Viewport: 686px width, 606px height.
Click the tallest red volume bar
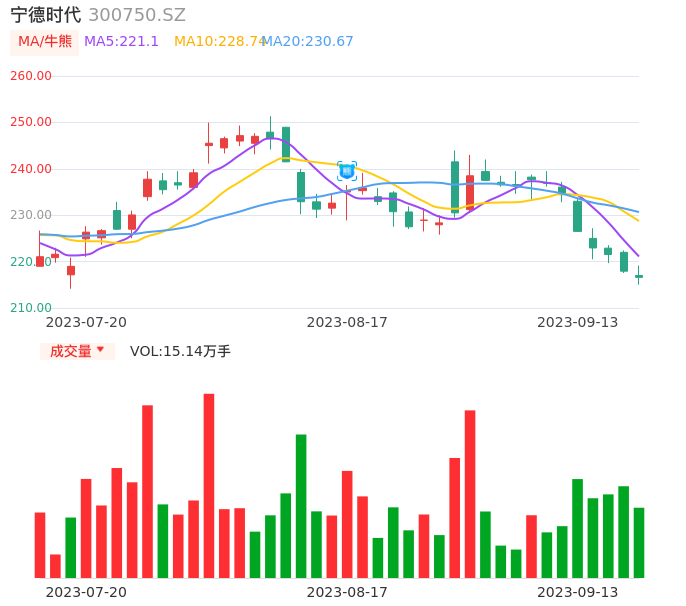209,486
